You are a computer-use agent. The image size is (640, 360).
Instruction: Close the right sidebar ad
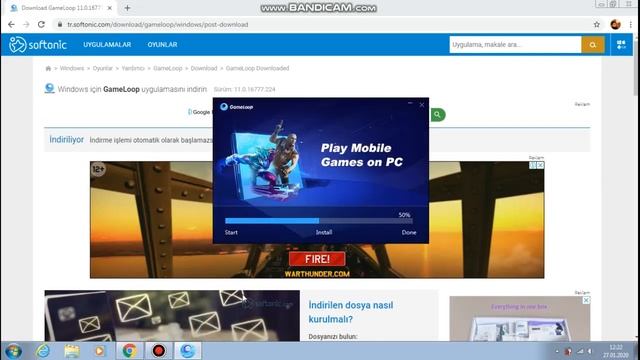(x=586, y=300)
